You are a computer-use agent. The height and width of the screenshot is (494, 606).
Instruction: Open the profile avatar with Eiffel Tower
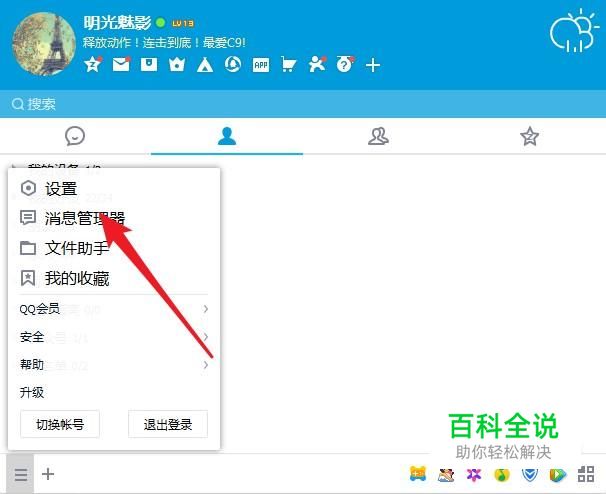(x=44, y=44)
